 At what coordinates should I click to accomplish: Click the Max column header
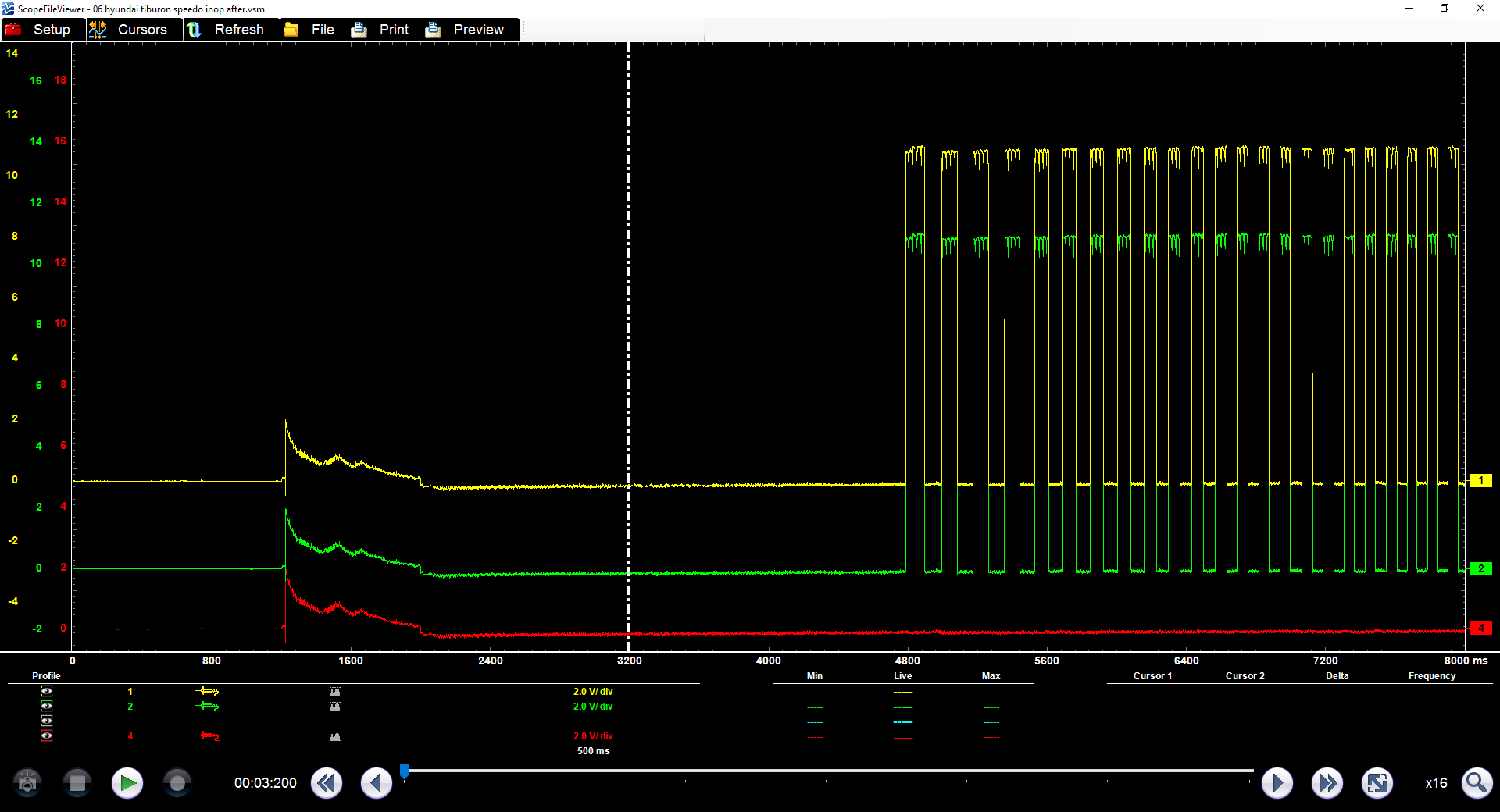pos(991,676)
